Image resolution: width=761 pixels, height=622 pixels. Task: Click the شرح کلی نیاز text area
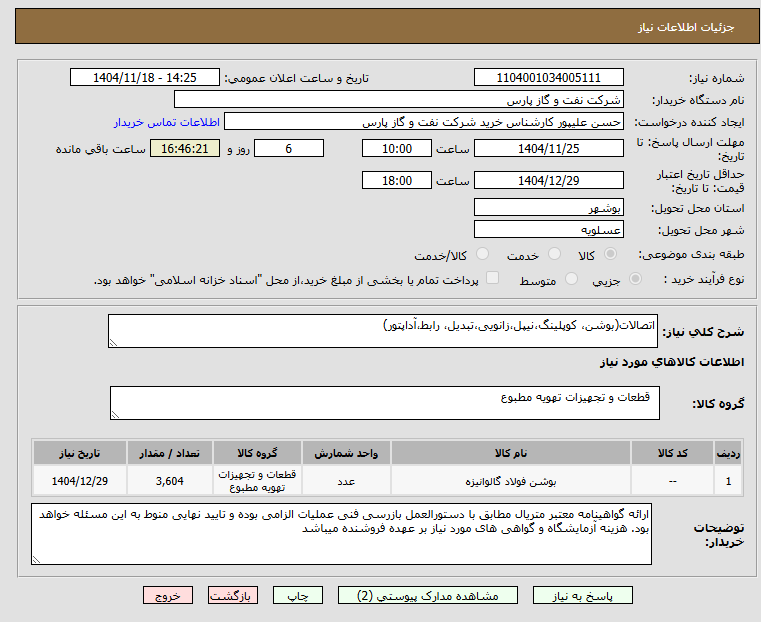(x=382, y=331)
